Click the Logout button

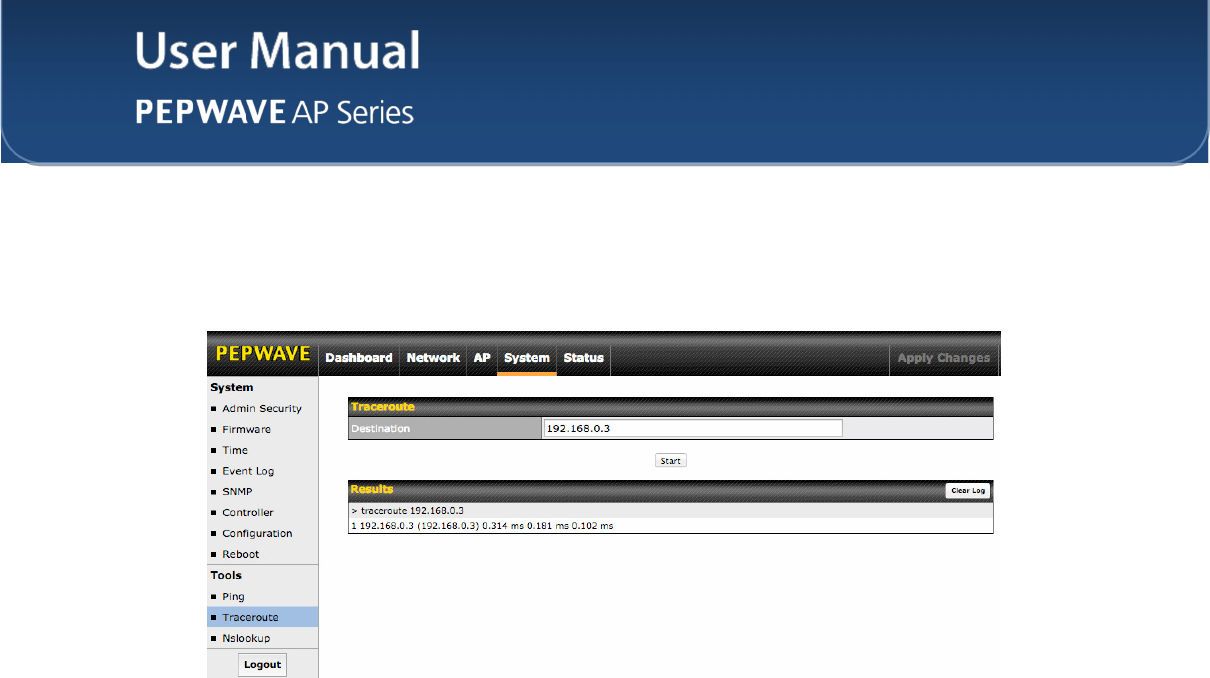(x=262, y=664)
